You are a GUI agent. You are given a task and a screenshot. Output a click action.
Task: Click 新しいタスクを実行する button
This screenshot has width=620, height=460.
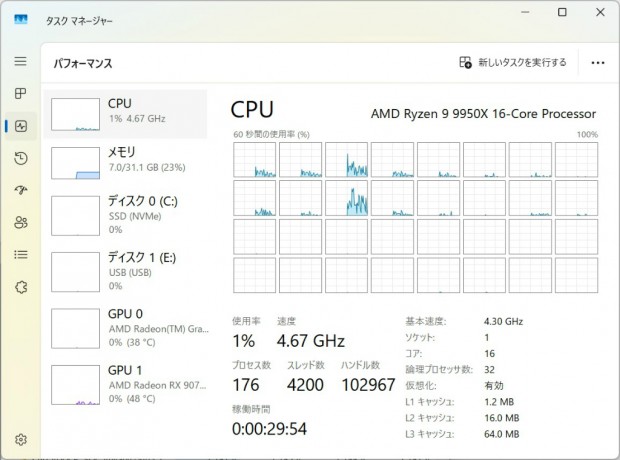click(512, 62)
